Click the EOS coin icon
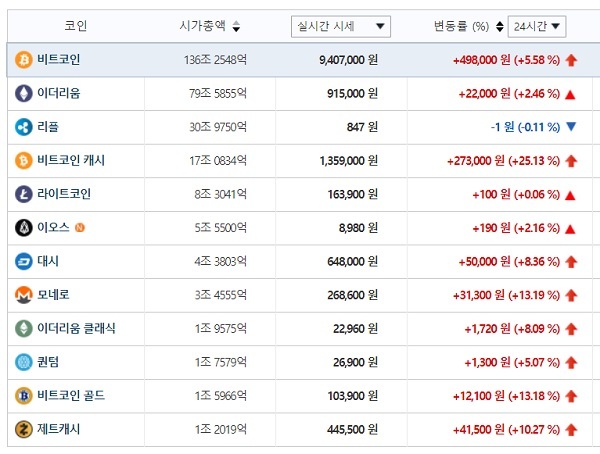The height and width of the screenshot is (454, 600). click(x=23, y=228)
